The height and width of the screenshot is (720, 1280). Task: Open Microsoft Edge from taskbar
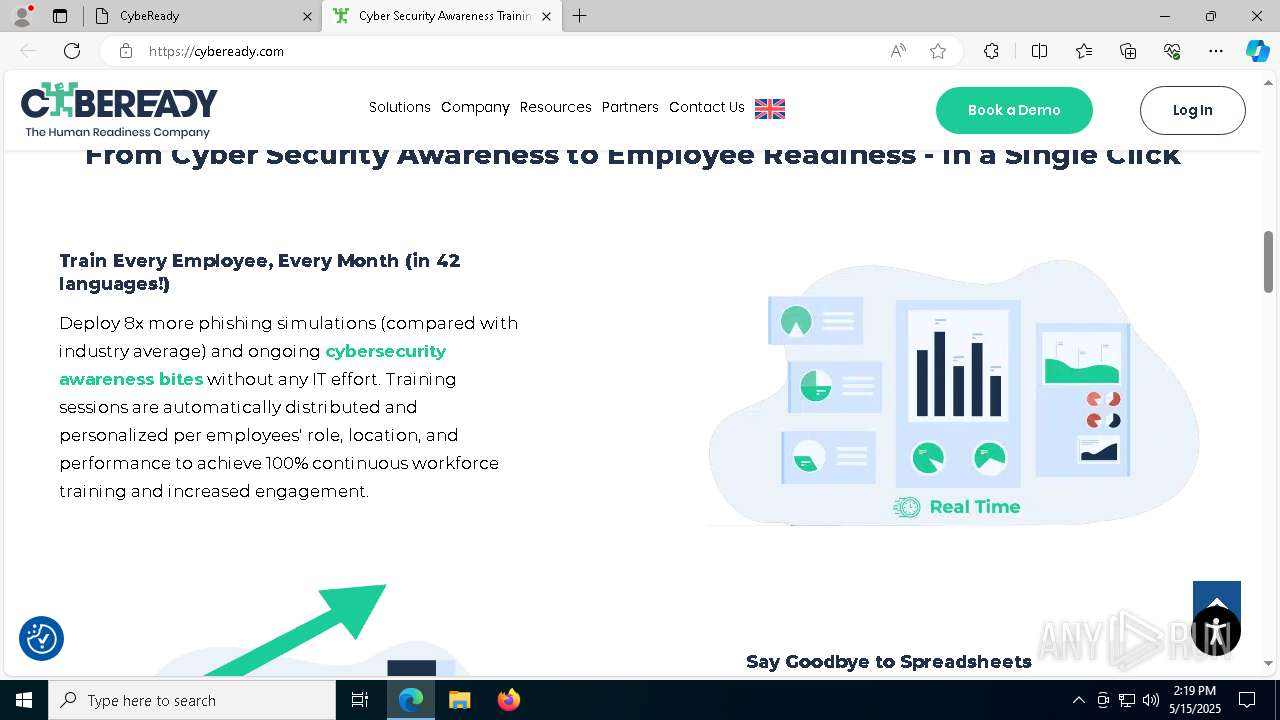tap(411, 700)
